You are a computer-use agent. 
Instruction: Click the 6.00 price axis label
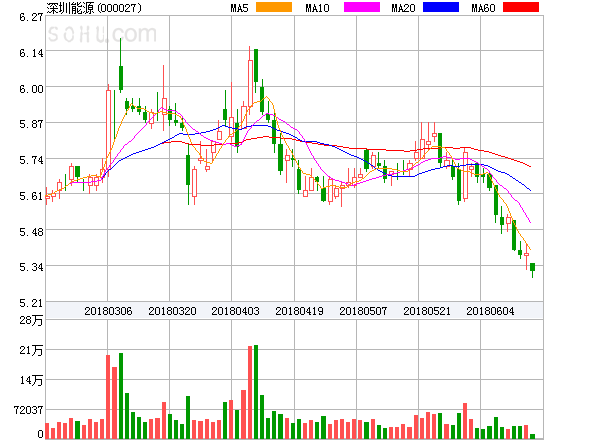(31, 89)
